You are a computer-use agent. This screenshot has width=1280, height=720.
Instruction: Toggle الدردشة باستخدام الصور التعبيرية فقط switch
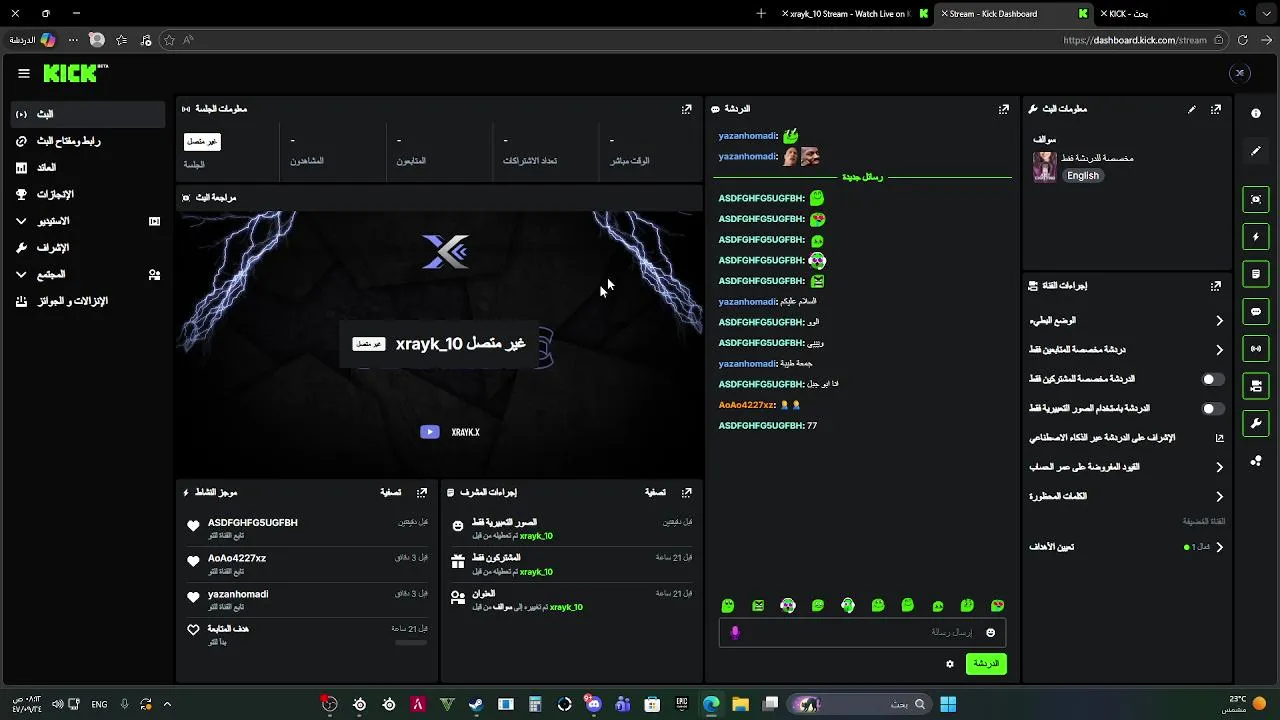pyautogui.click(x=1213, y=409)
